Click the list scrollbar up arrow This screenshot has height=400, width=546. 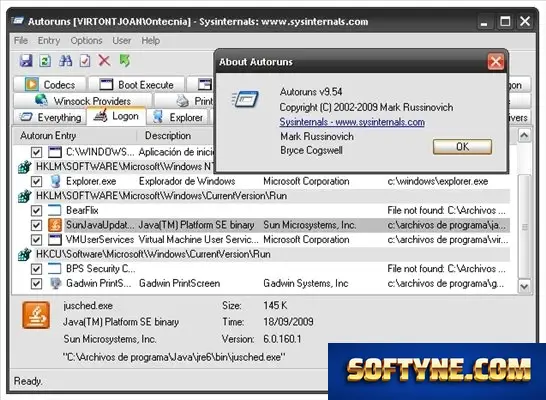click(524, 135)
